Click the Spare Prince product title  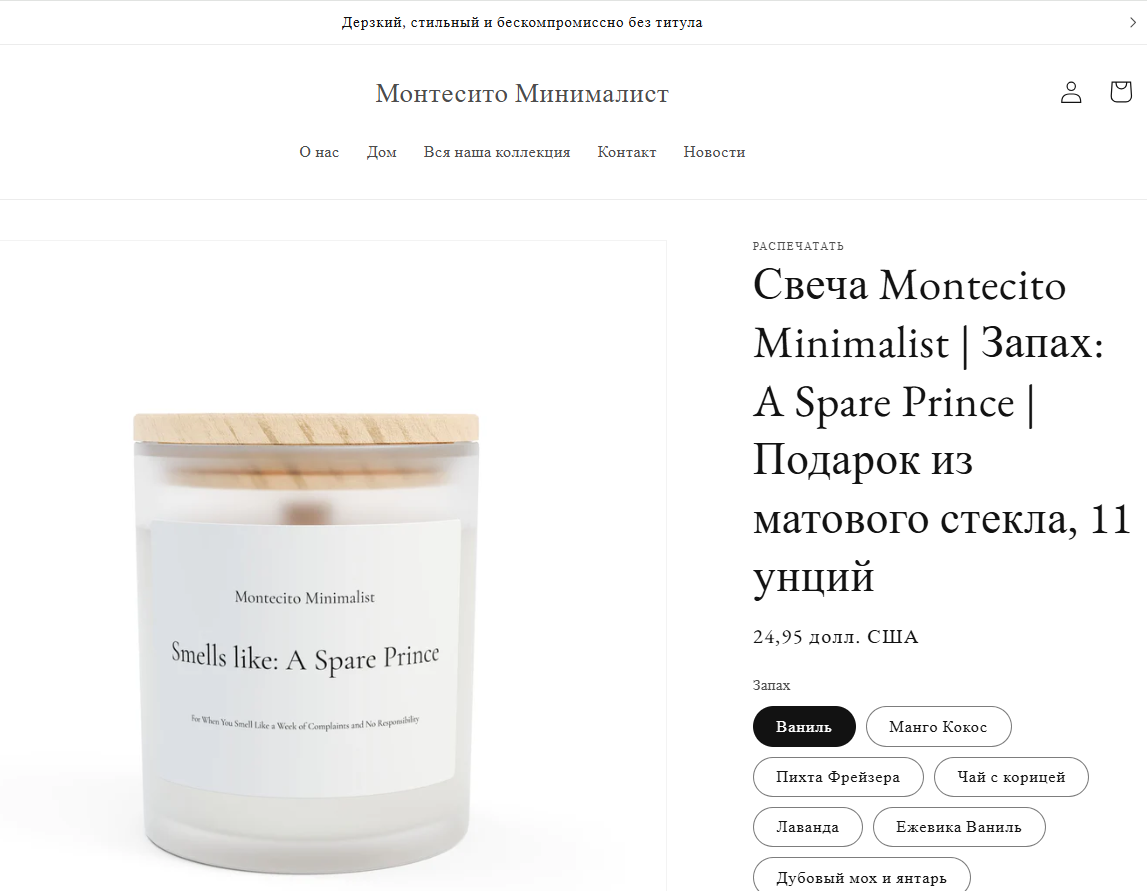tap(942, 430)
